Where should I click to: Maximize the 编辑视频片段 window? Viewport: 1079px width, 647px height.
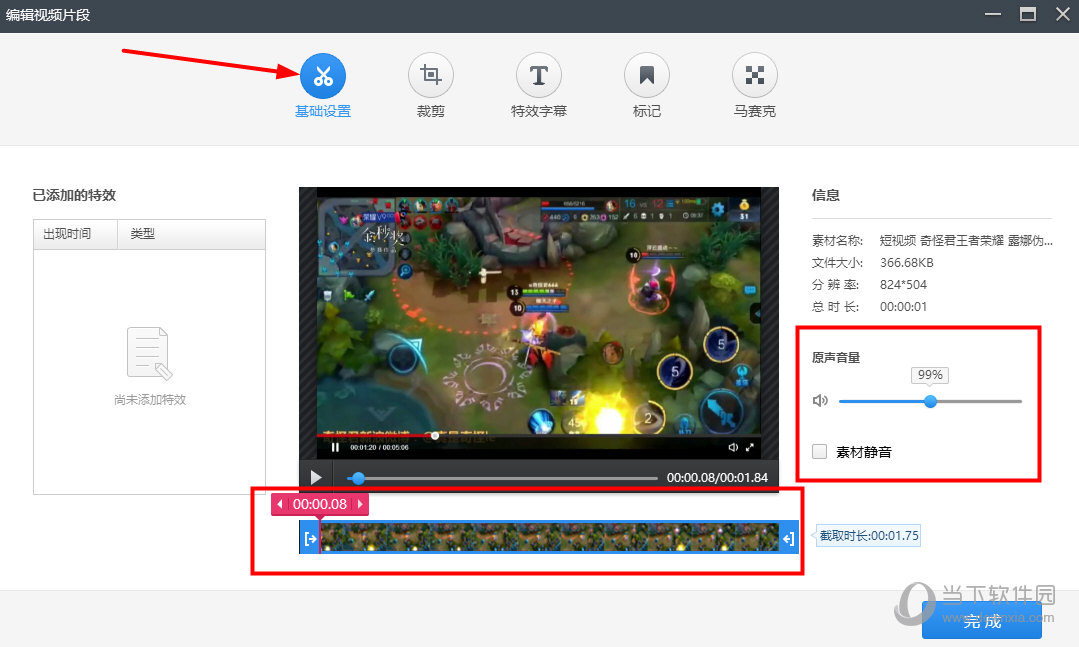[1027, 14]
